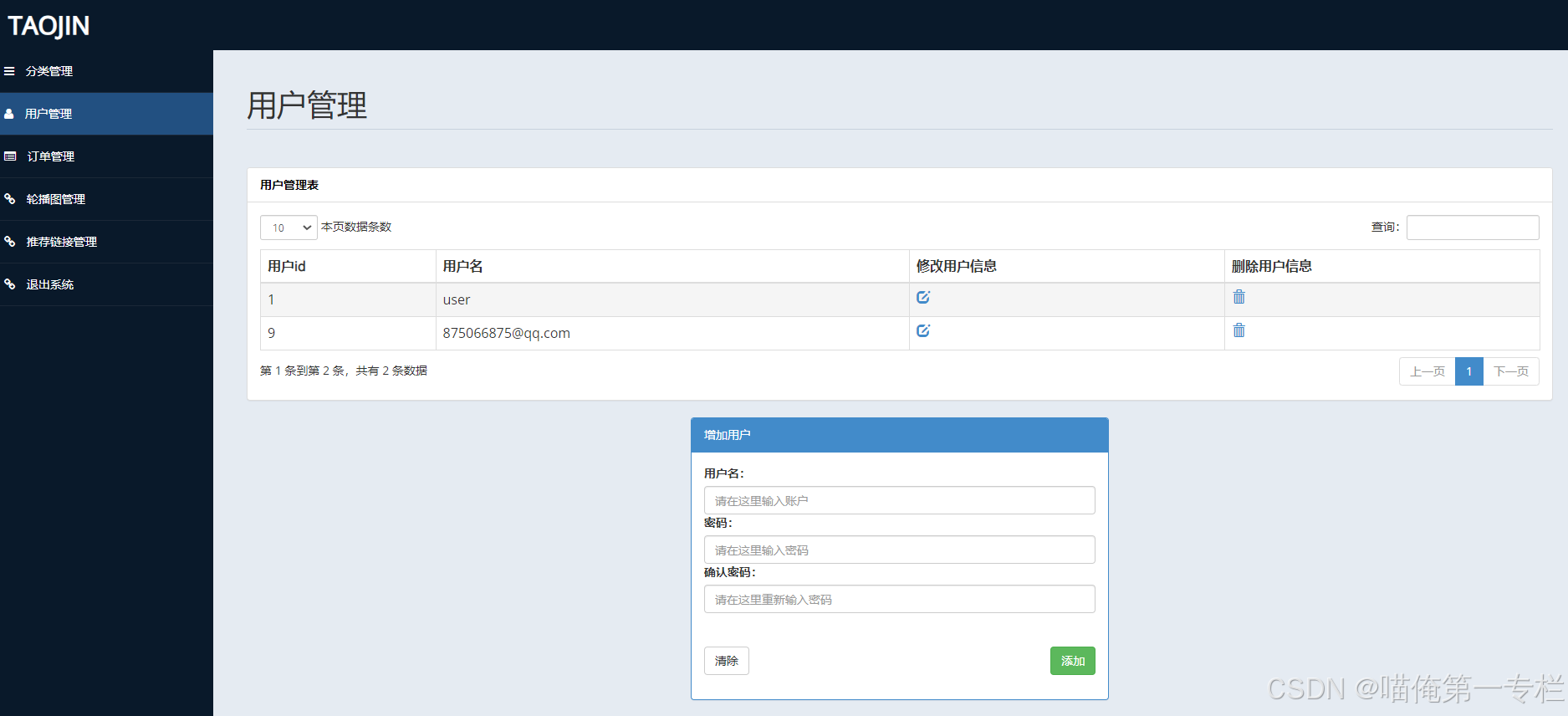This screenshot has width=1568, height=716.
Task: Click the link icon beside 推荐链接管理
Action: point(10,242)
